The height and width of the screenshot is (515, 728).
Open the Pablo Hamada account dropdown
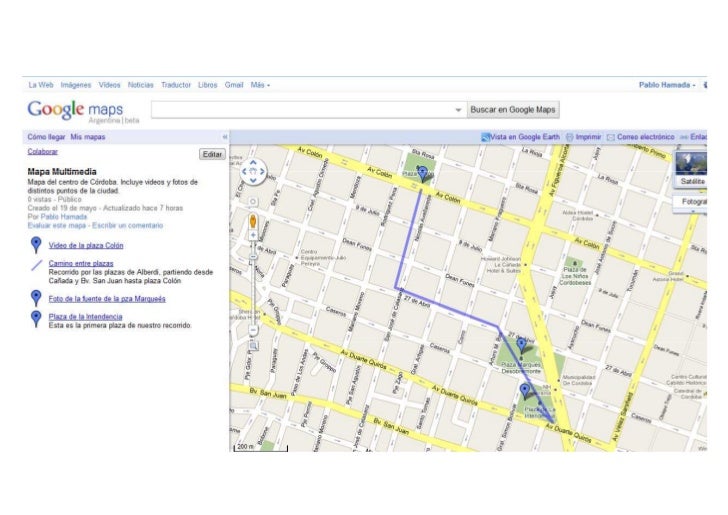(x=667, y=85)
